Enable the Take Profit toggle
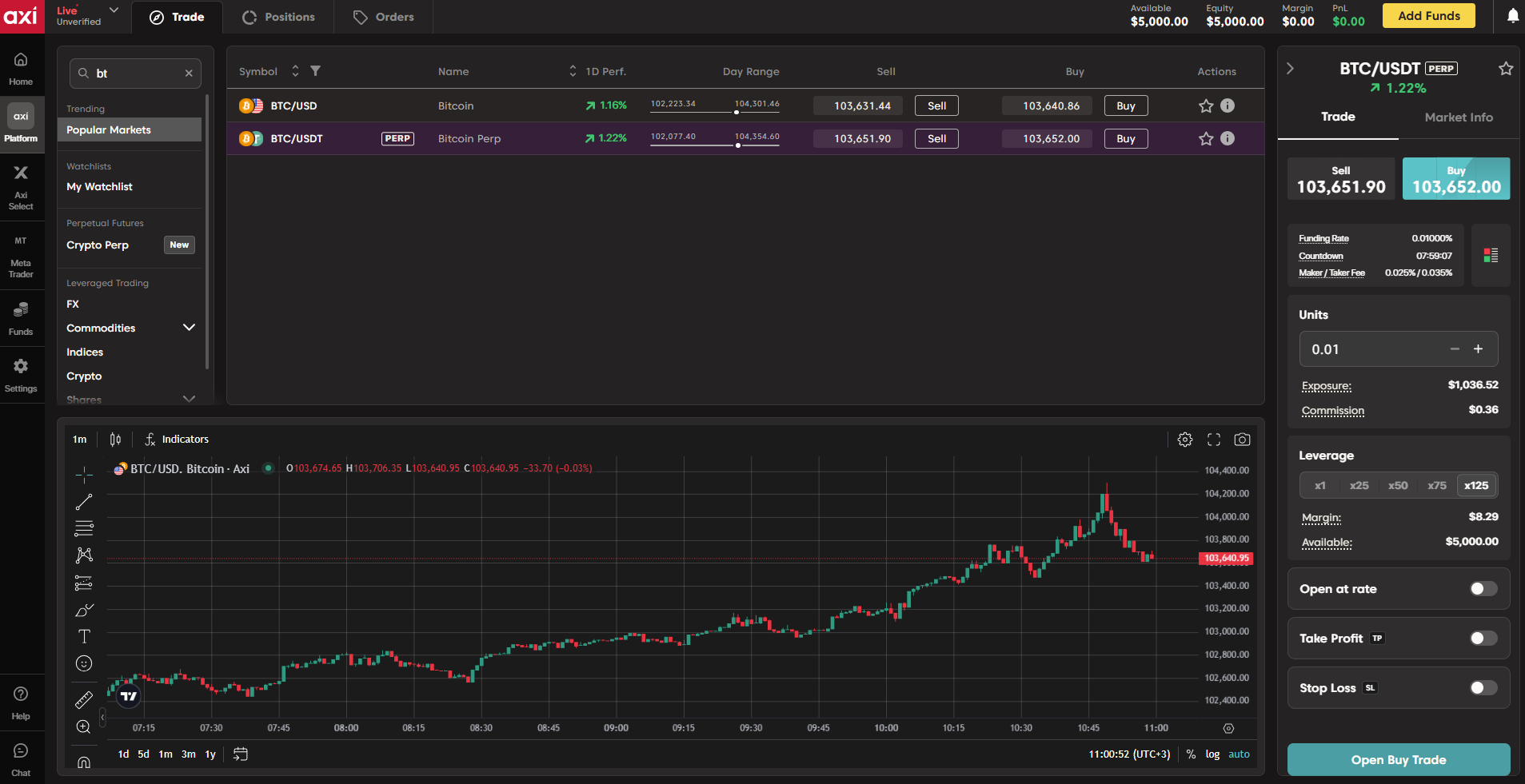The height and width of the screenshot is (784, 1525). (x=1483, y=639)
